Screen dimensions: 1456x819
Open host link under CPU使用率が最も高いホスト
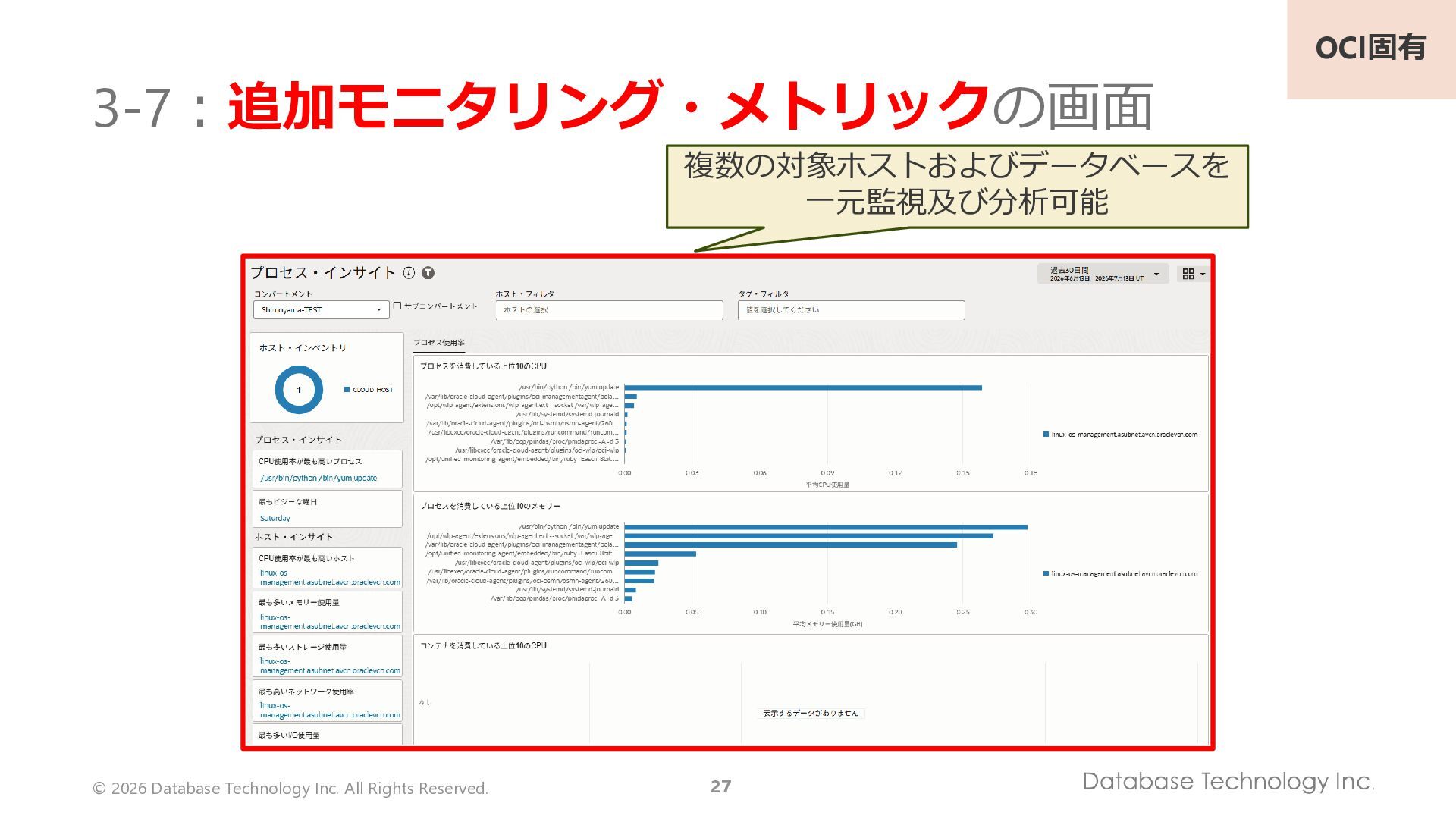(330, 578)
